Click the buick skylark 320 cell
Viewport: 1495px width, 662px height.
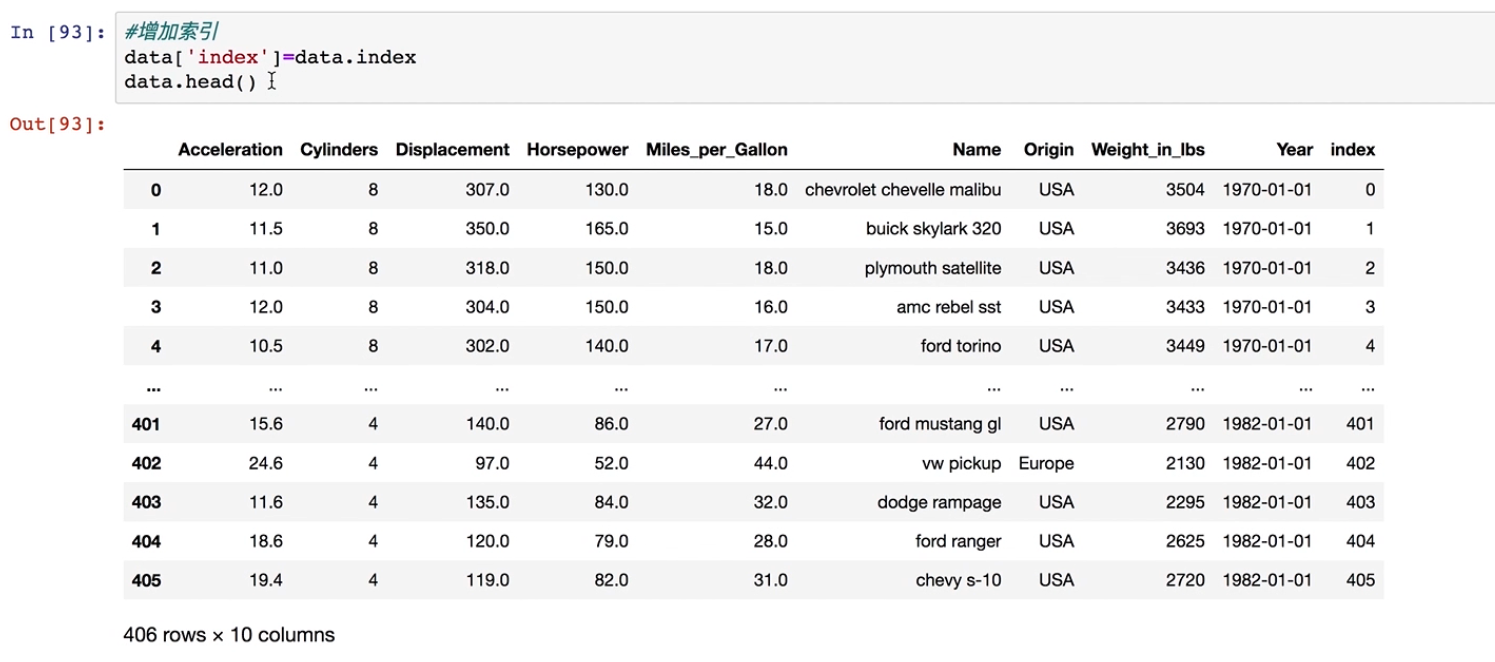click(x=933, y=229)
